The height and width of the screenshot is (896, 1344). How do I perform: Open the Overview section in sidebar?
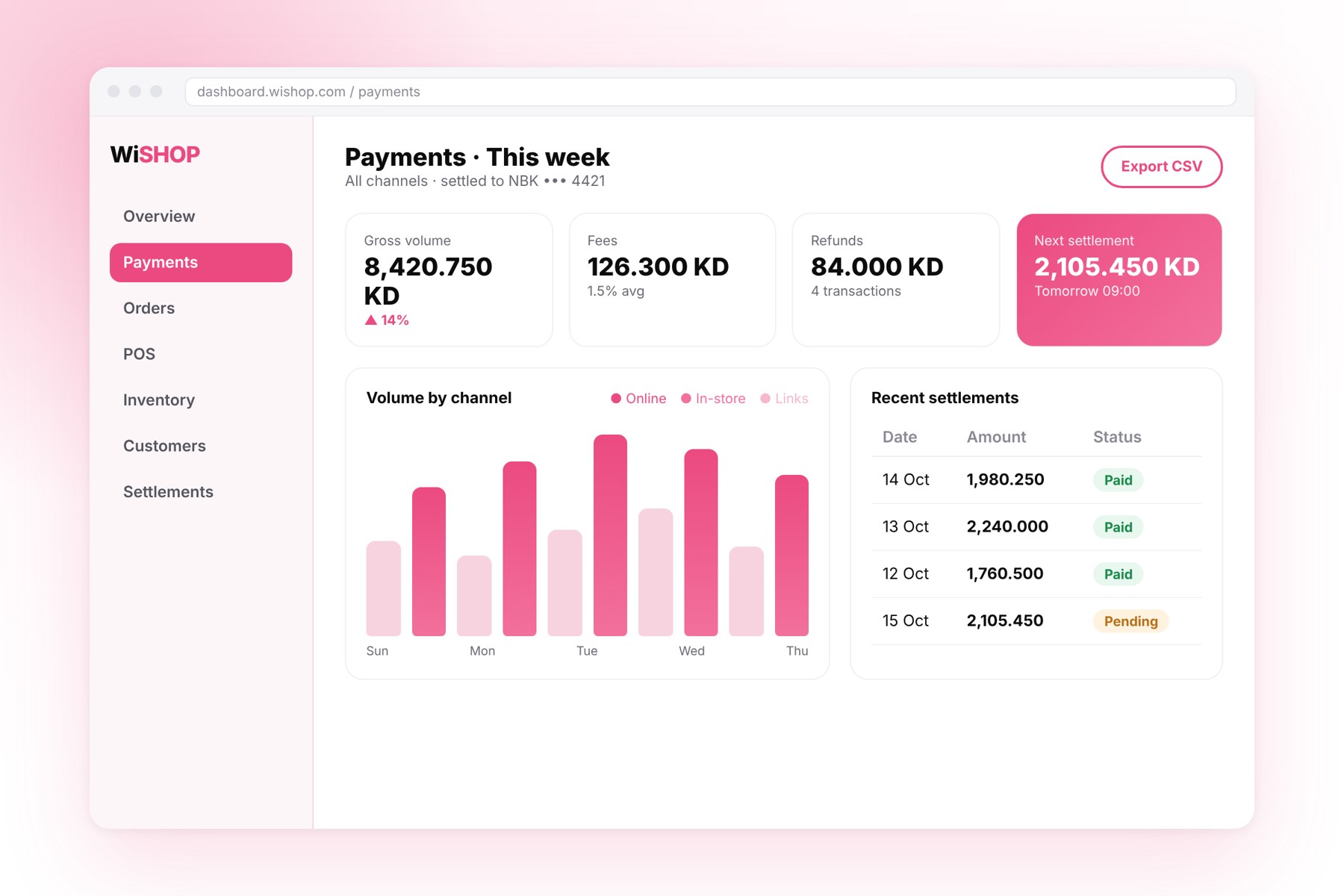200,217
